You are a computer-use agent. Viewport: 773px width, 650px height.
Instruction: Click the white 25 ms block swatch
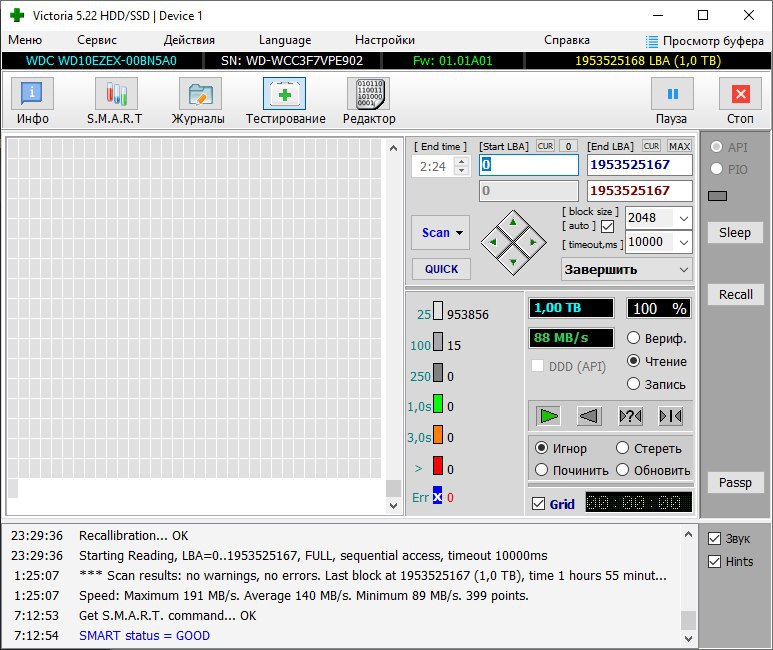tap(438, 311)
